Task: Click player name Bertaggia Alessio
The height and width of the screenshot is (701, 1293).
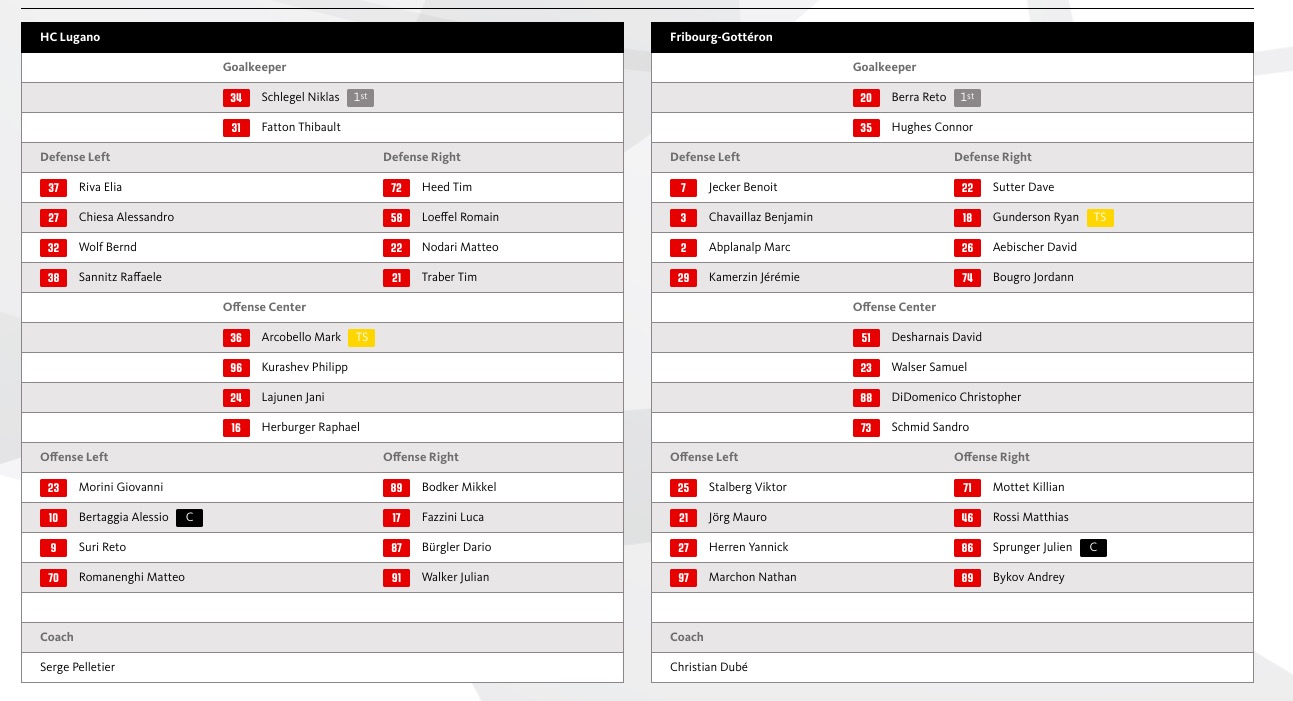Action: pyautogui.click(x=124, y=517)
